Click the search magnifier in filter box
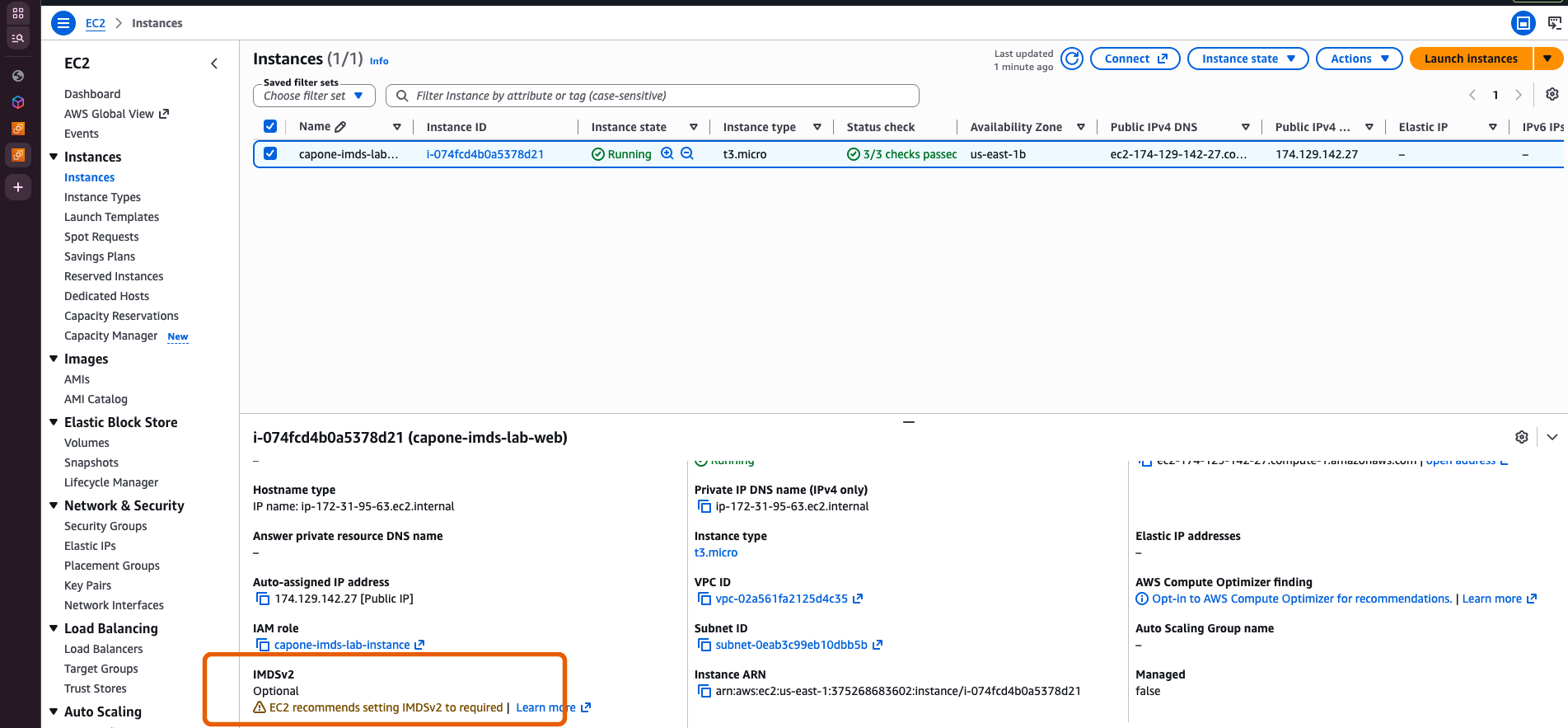 [402, 96]
